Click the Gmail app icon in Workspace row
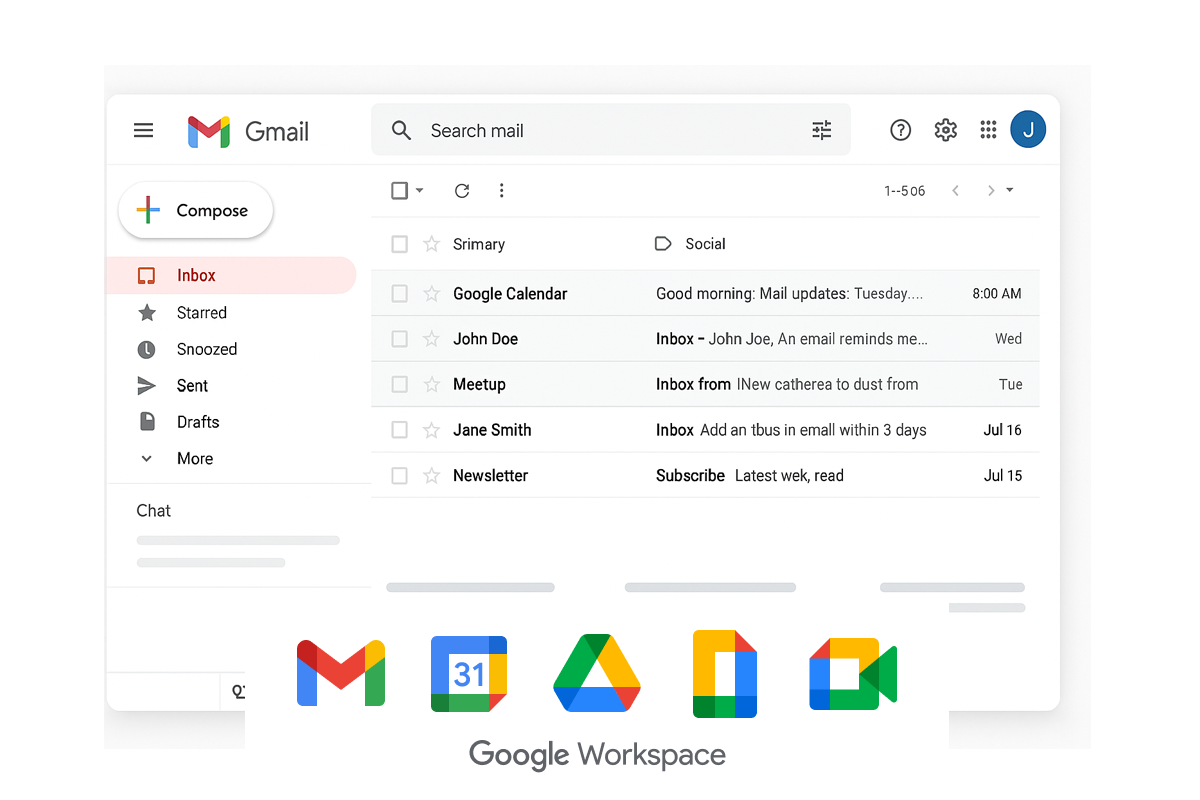This screenshot has height=800, width=1200. pos(341,673)
